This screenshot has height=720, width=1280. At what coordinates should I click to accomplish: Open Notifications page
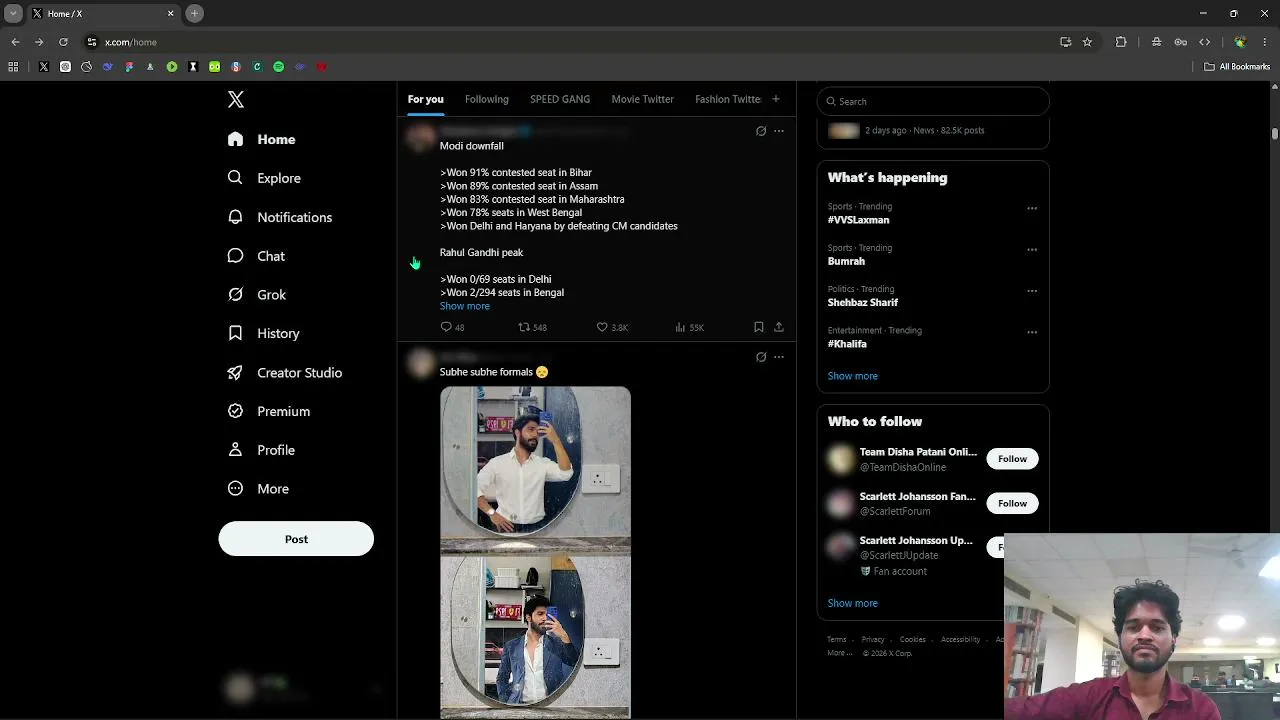279,217
